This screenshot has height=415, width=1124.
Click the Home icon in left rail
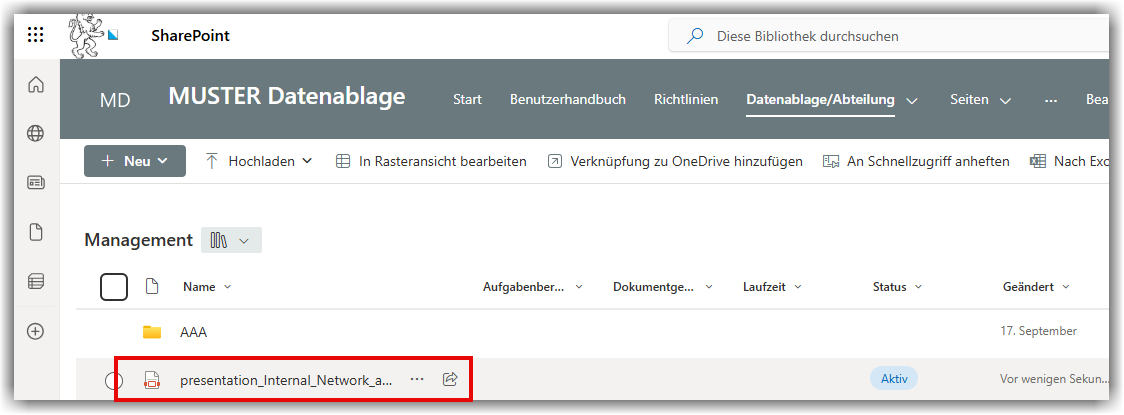point(36,85)
